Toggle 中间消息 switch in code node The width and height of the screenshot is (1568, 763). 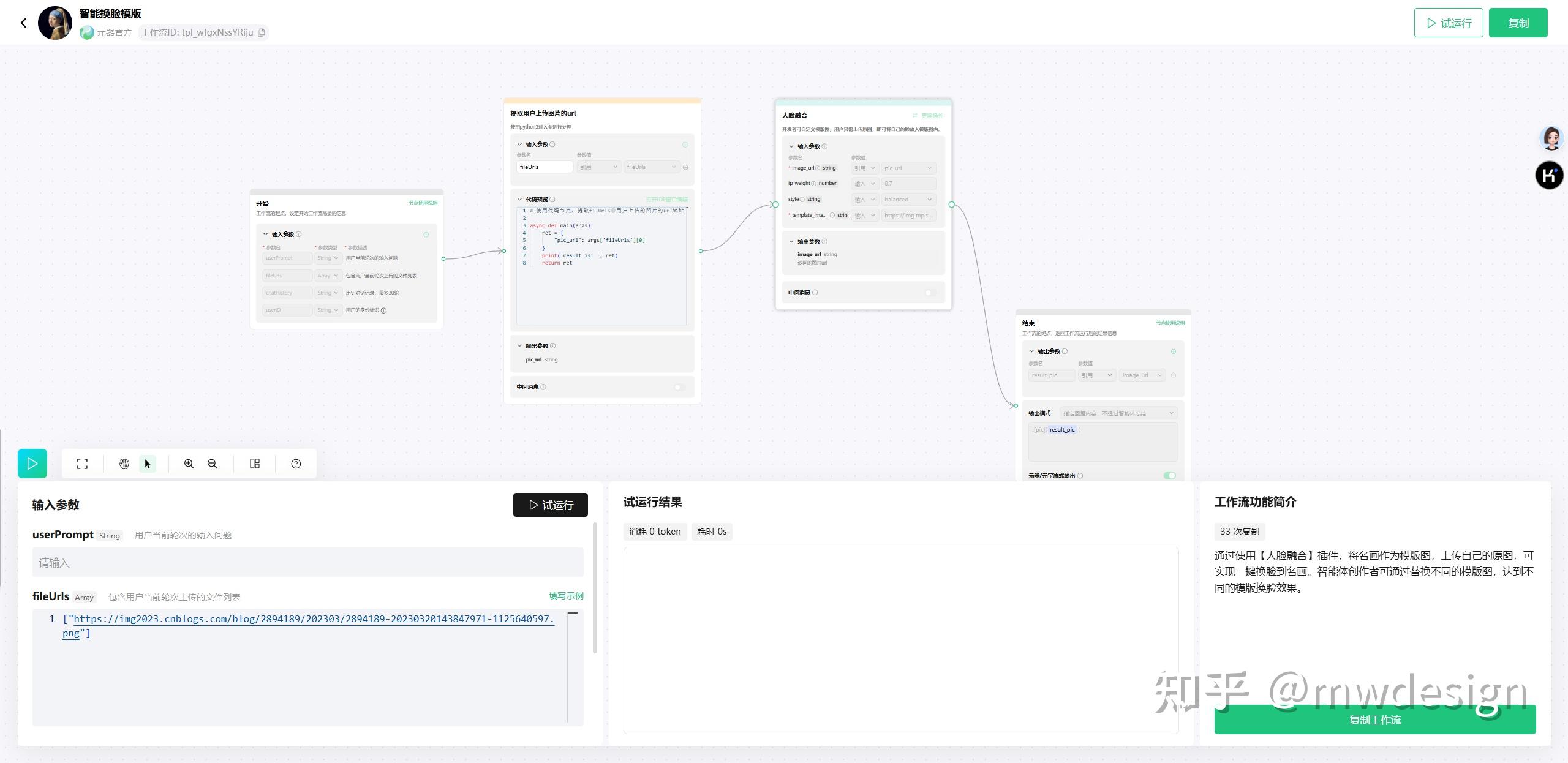[x=679, y=387]
